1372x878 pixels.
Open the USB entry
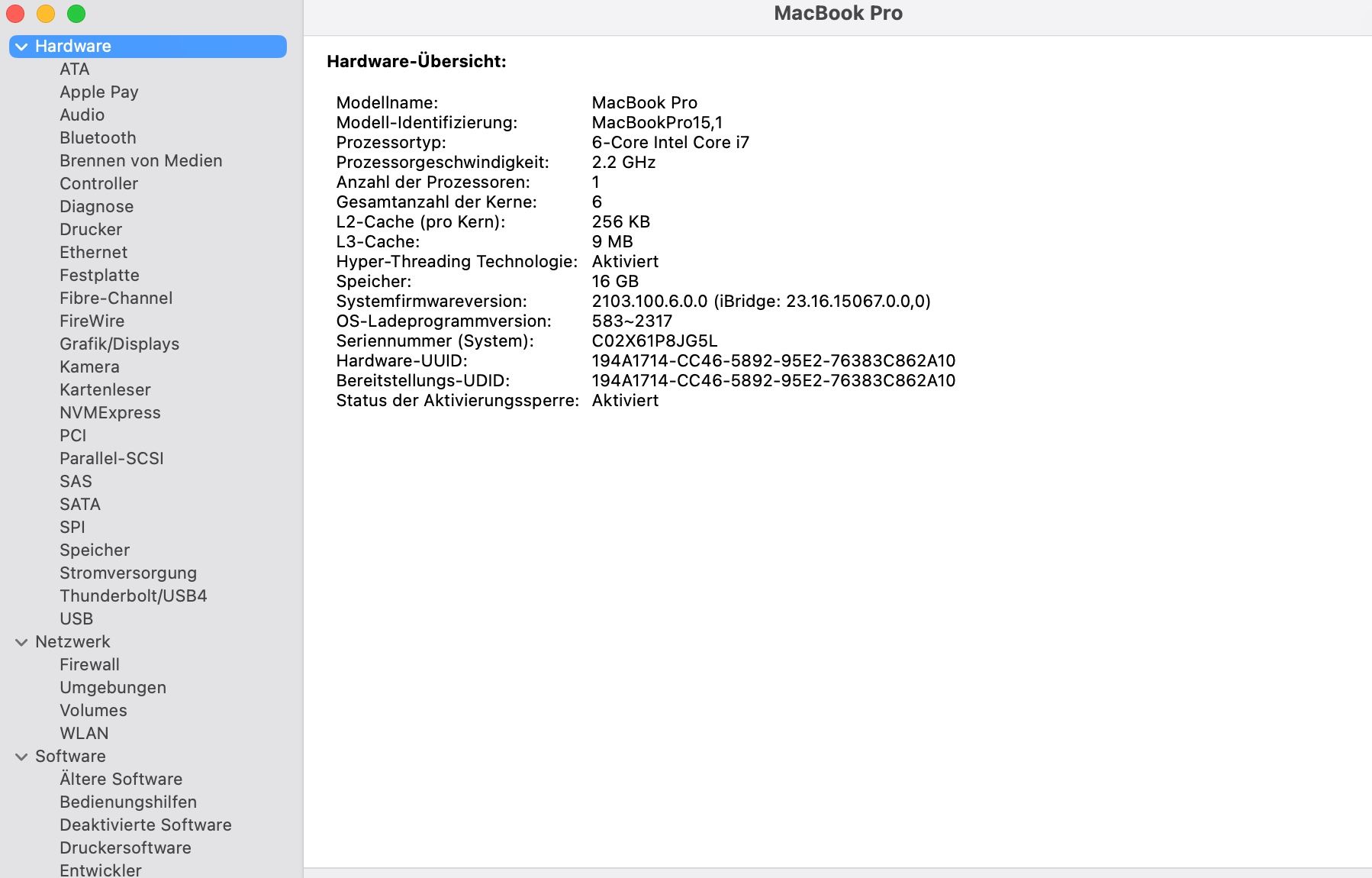[76, 619]
